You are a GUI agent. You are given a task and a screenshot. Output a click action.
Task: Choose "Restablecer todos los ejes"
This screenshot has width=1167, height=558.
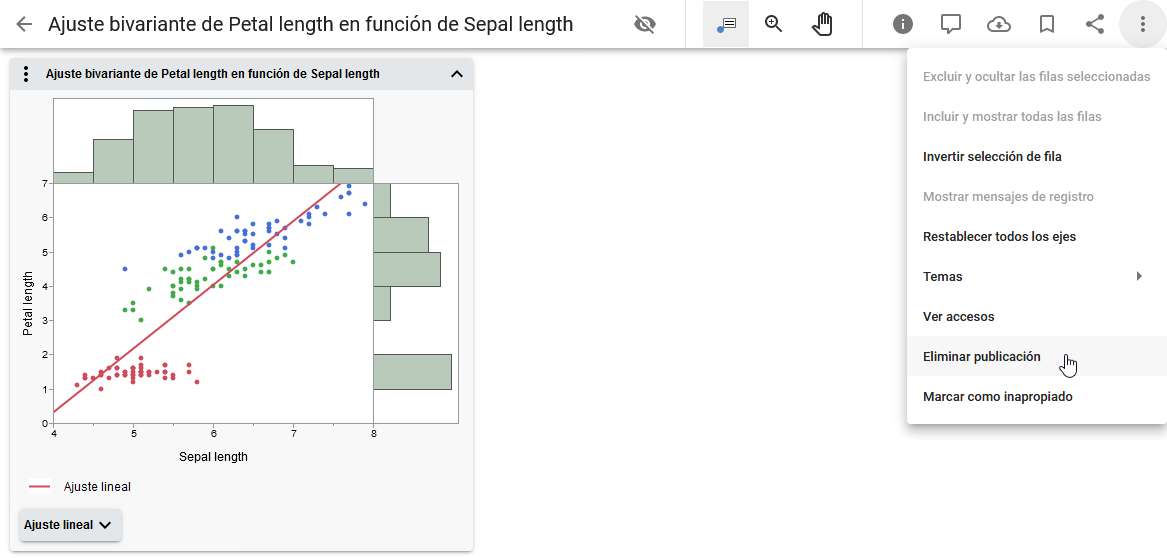999,237
